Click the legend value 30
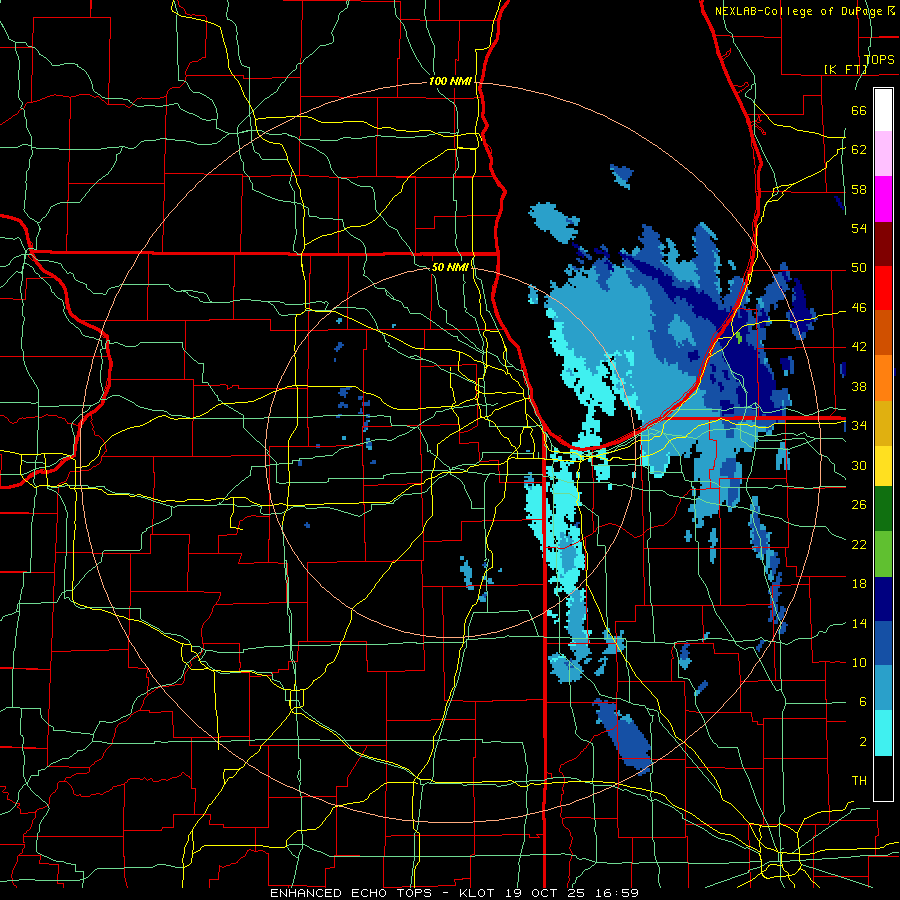The image size is (900, 900). point(859,465)
